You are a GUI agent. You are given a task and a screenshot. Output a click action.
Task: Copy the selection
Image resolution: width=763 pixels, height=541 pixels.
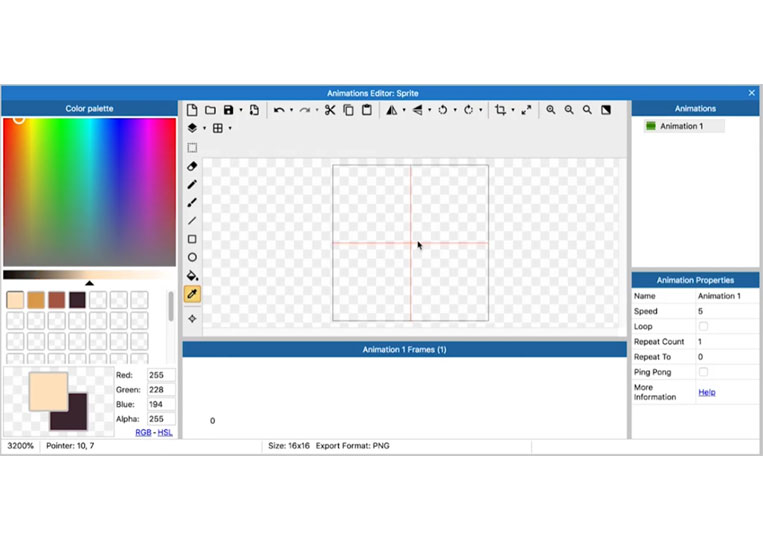pyautogui.click(x=348, y=110)
